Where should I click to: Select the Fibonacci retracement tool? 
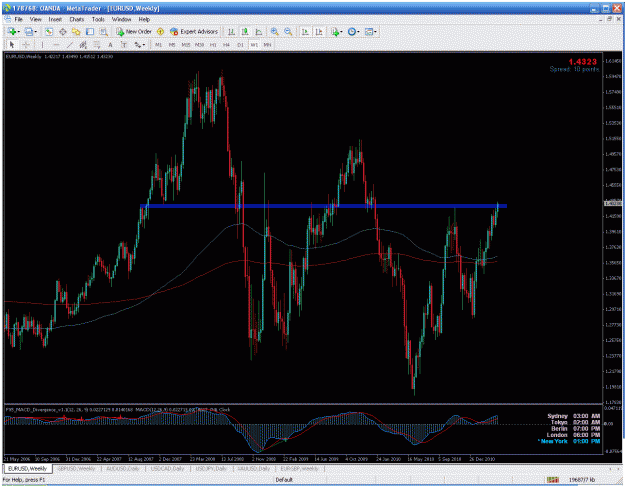coord(97,45)
